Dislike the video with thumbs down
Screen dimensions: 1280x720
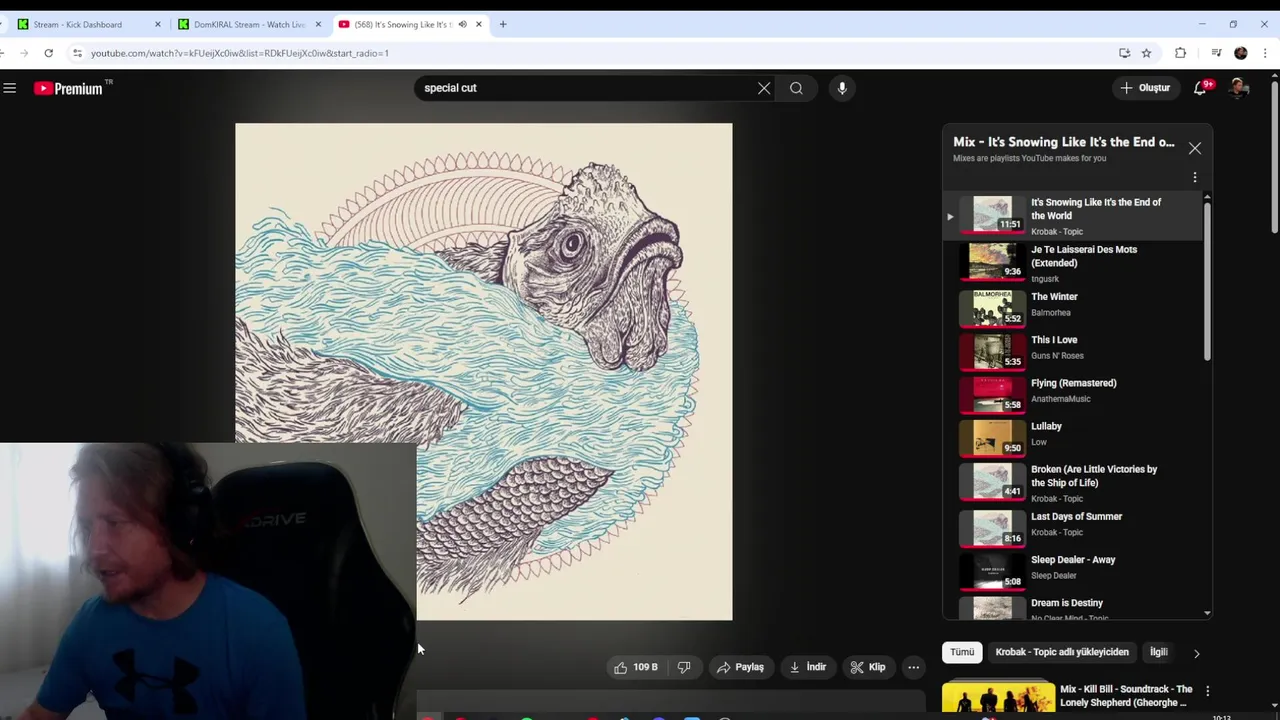click(684, 667)
